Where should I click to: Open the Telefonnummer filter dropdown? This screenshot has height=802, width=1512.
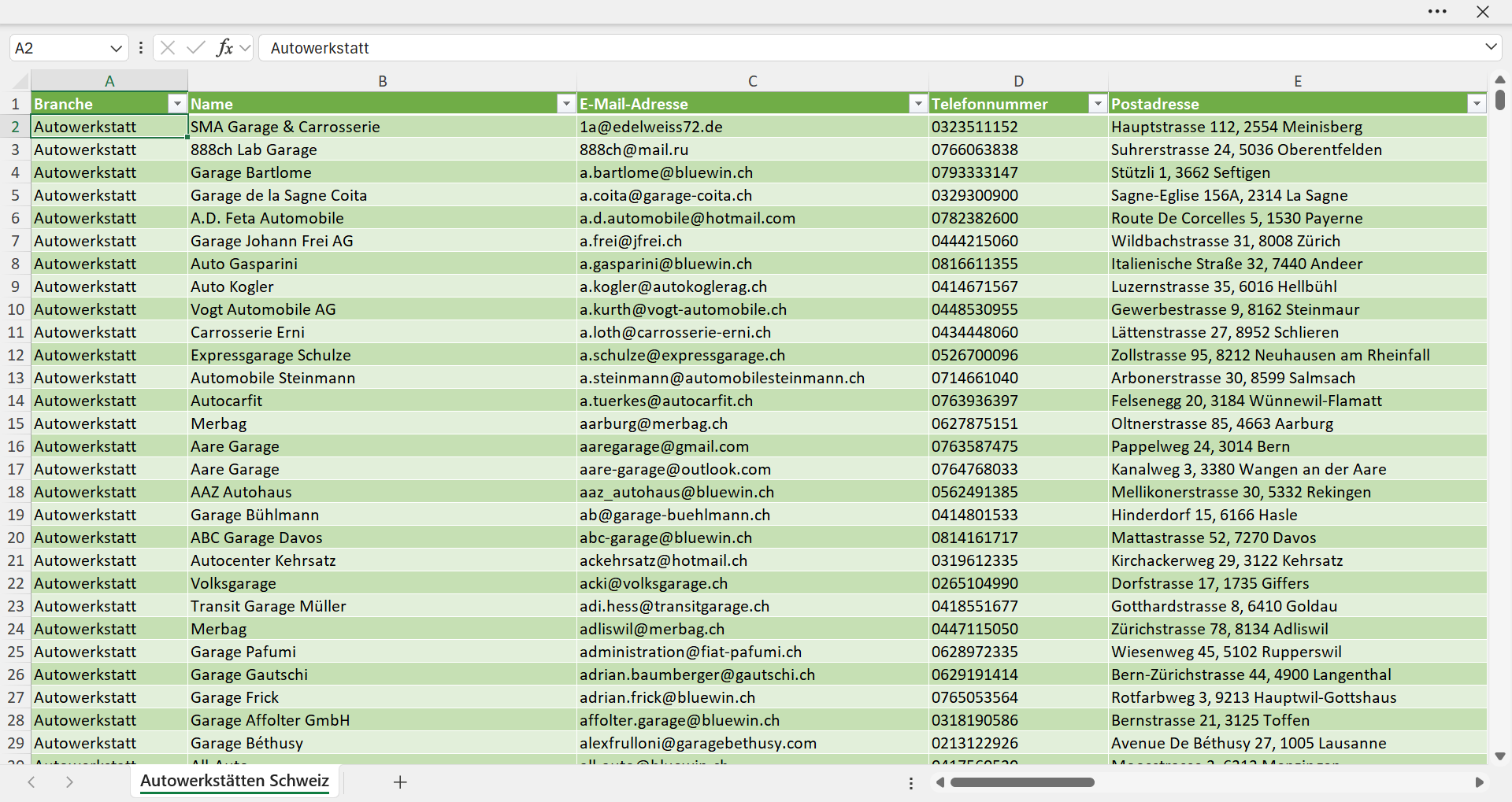point(1098,104)
